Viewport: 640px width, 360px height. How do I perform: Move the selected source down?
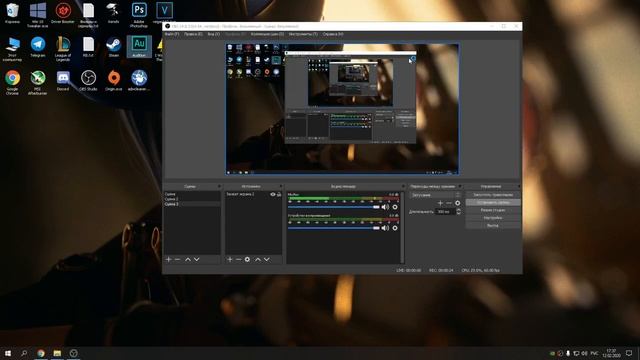pyautogui.click(x=267, y=260)
